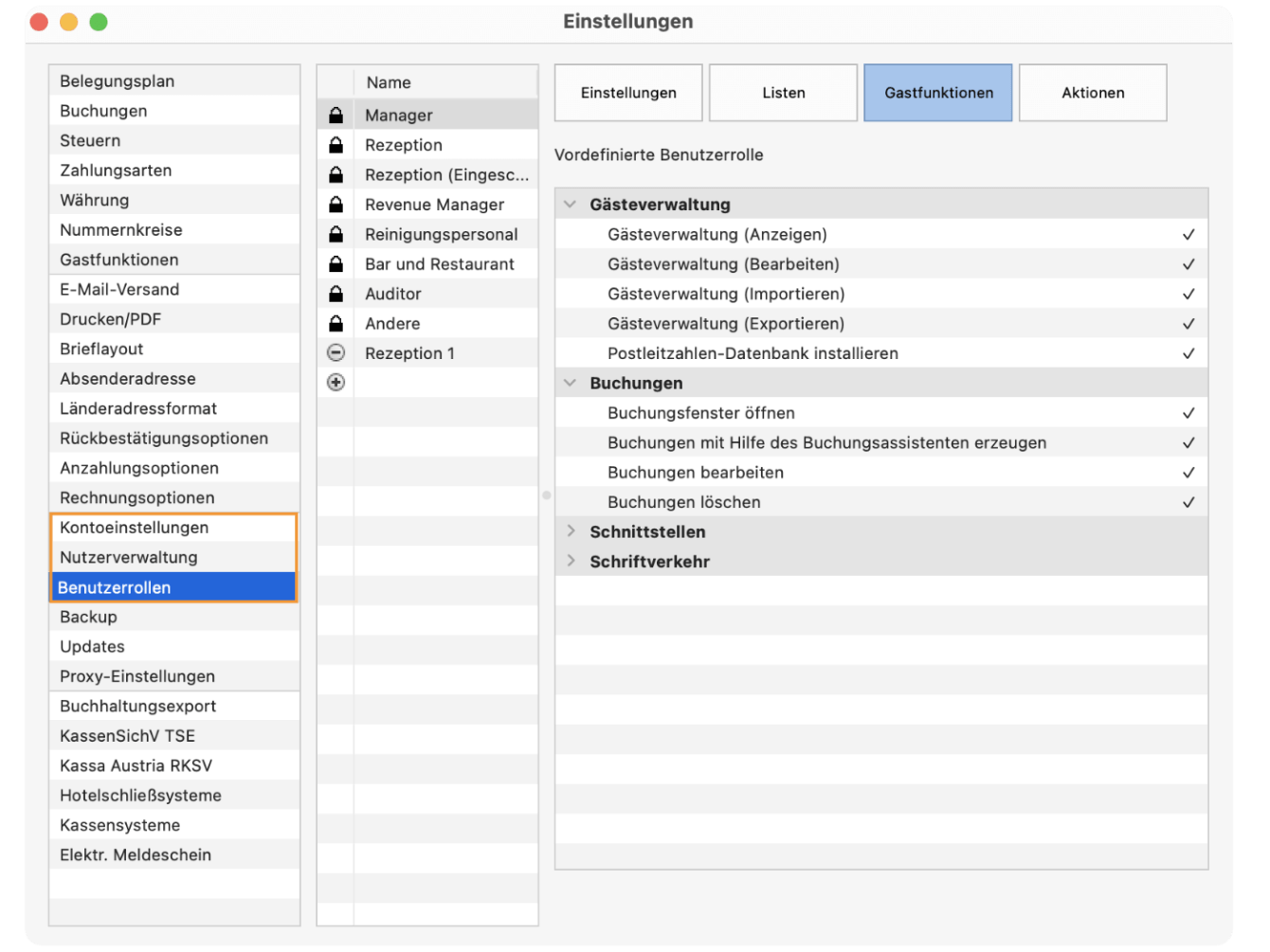Open the Aktionen tab
This screenshot has height=952, width=1270.
[1093, 93]
